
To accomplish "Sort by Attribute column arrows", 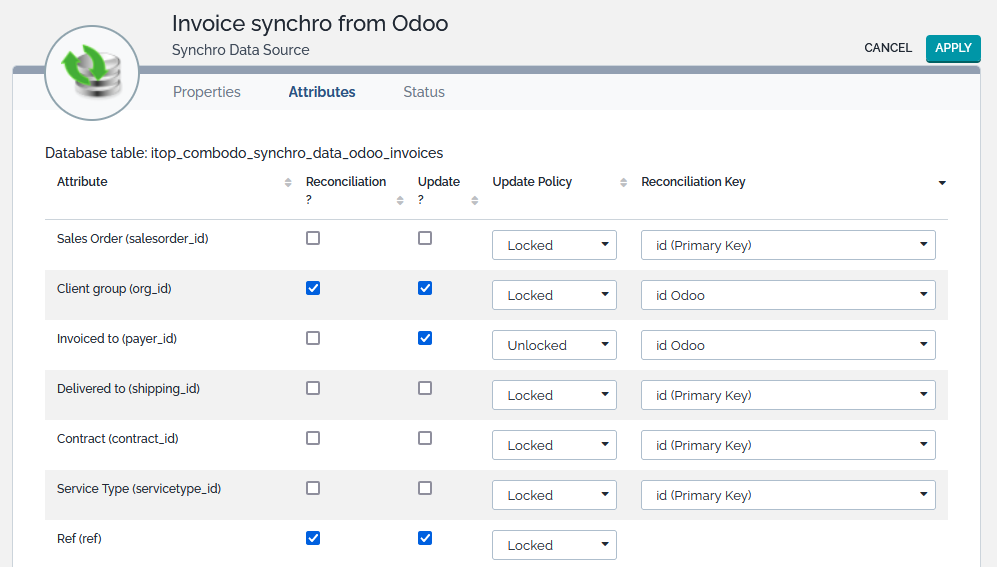I will click(x=287, y=183).
